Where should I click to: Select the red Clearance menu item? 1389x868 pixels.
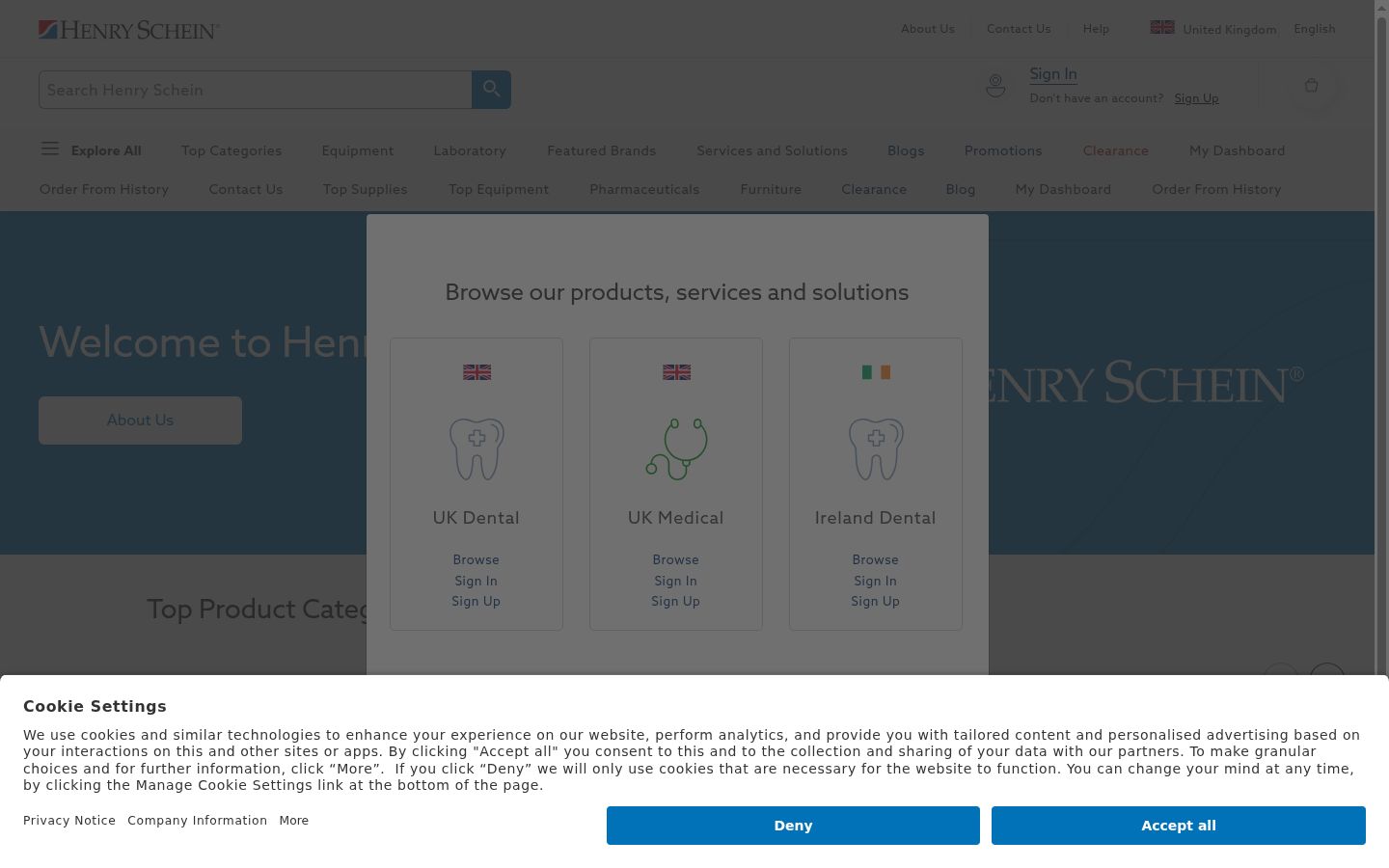point(1116,150)
